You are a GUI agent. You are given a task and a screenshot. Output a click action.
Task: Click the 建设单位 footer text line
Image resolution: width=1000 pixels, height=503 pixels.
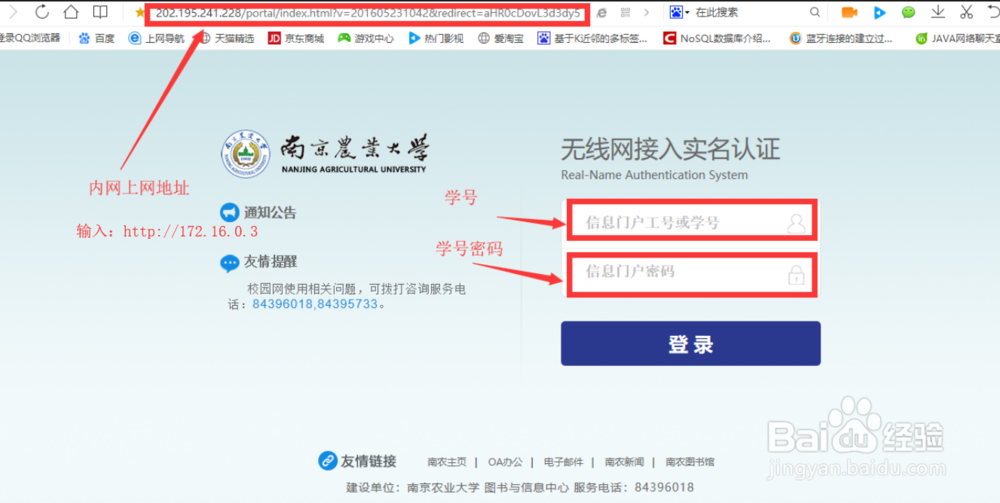click(520, 488)
